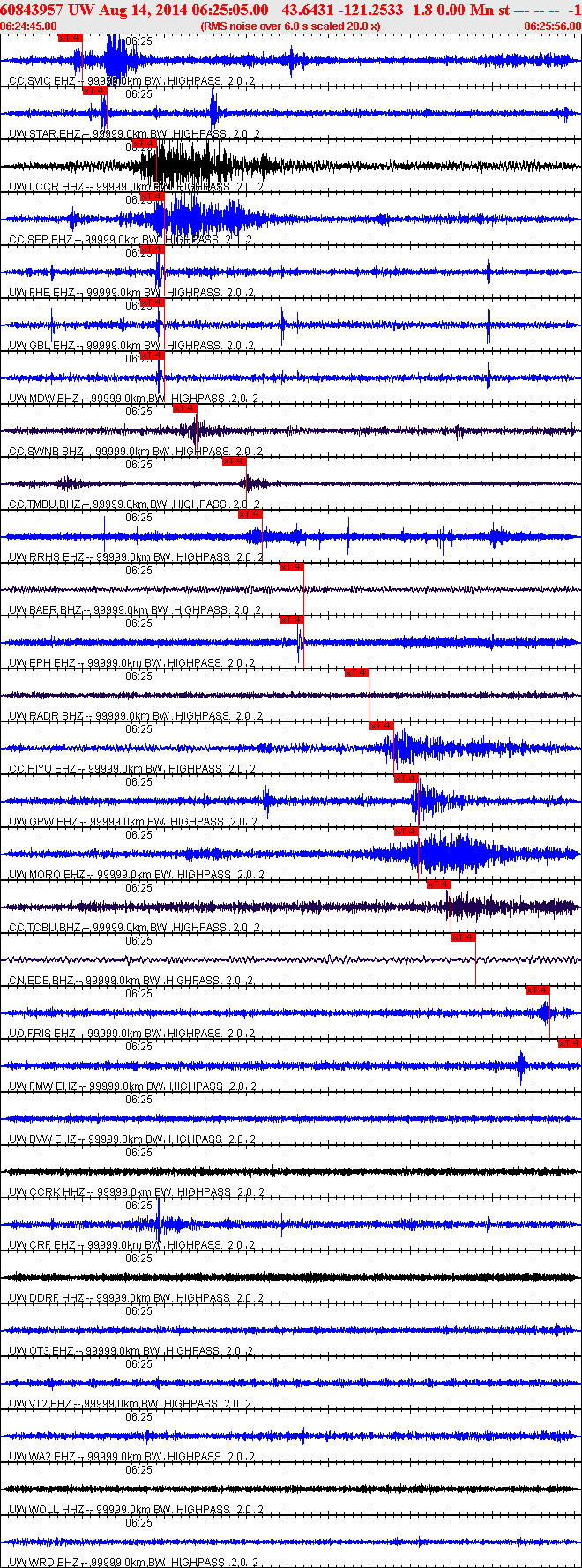582x1568 pixels.
Task: Select the red pick flag on UW.LCCR trace
Action: click(144, 144)
